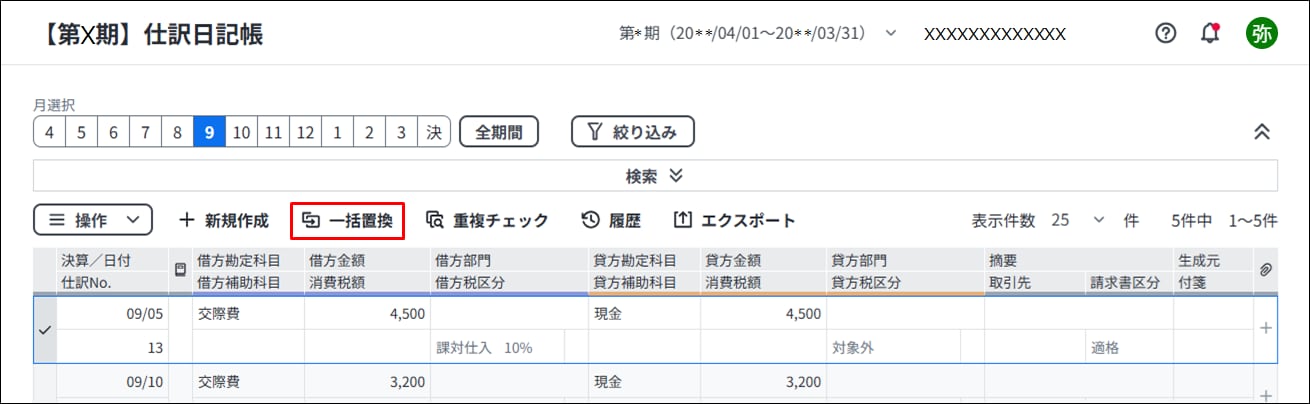Open notifications bell icon
The image size is (1310, 404).
tap(1211, 33)
